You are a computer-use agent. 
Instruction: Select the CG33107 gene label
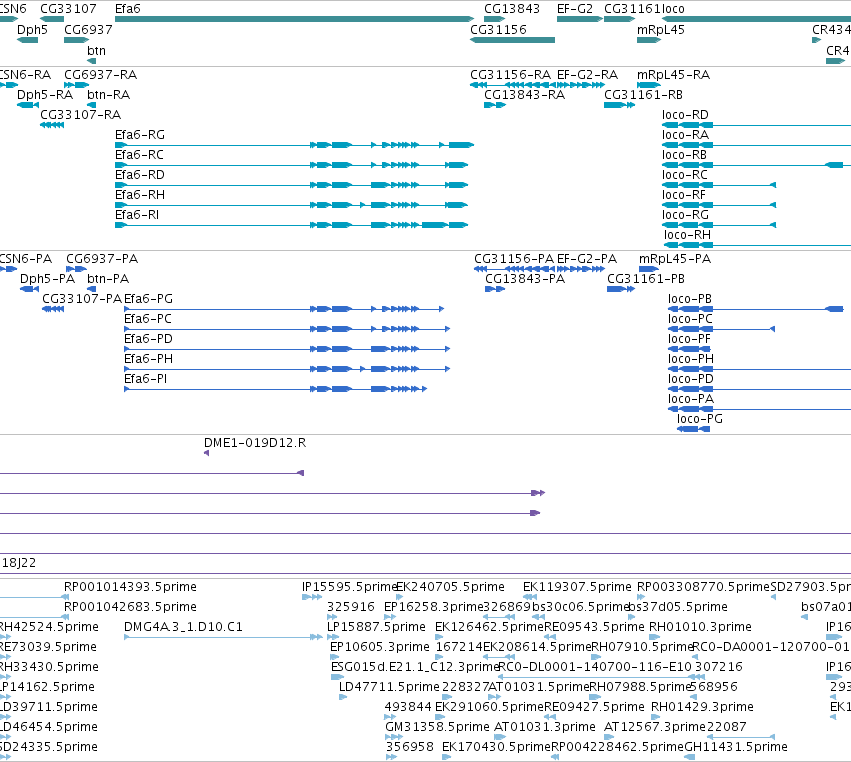point(68,9)
